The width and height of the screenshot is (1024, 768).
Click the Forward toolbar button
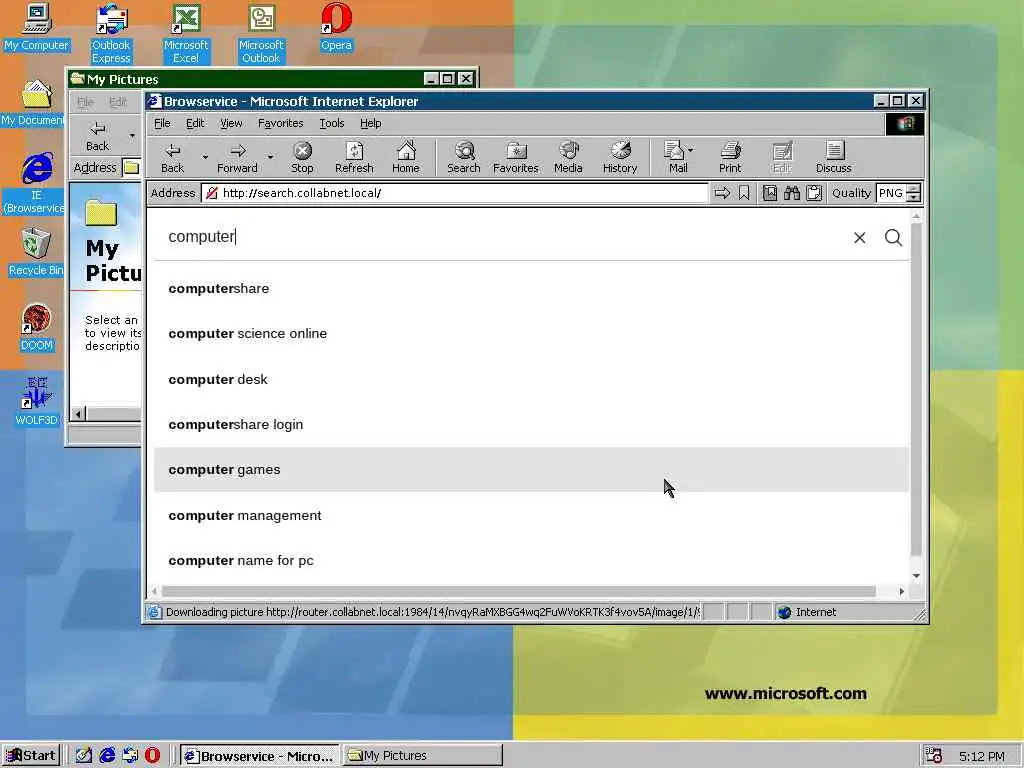[237, 158]
